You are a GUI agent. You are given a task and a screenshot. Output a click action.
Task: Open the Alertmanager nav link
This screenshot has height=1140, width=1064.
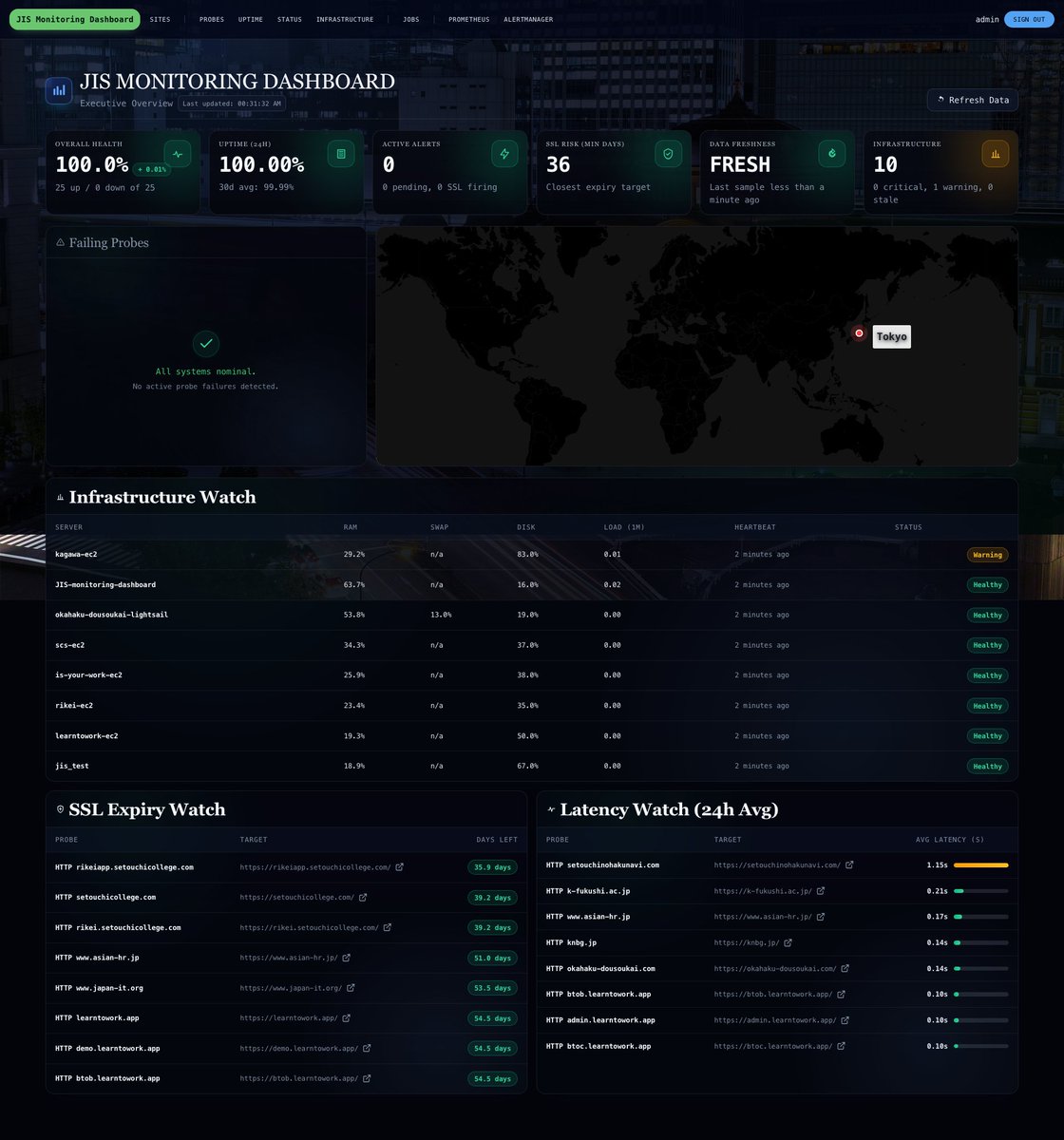[528, 19]
